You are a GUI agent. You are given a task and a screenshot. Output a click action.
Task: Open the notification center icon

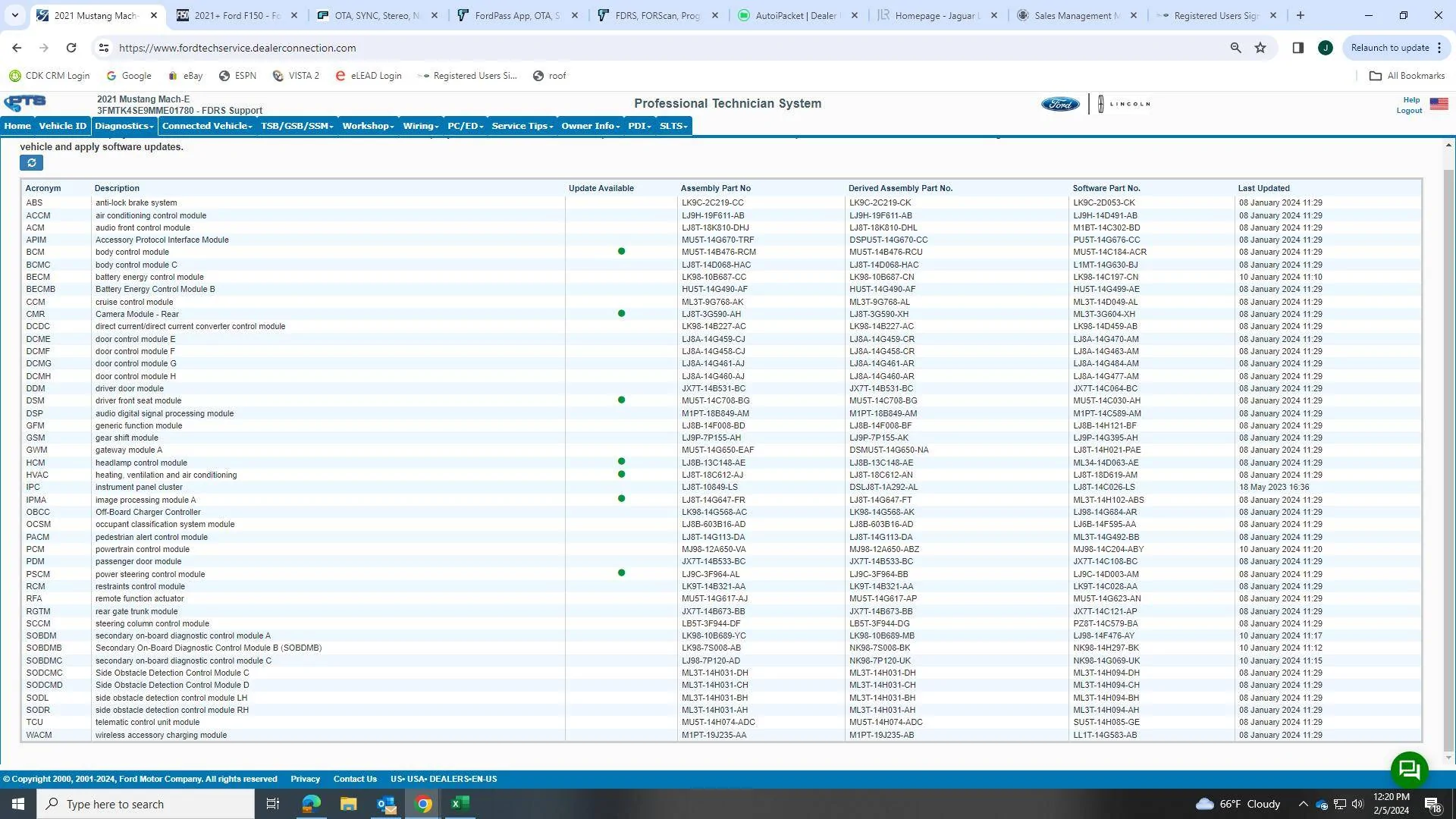[x=1432, y=804]
